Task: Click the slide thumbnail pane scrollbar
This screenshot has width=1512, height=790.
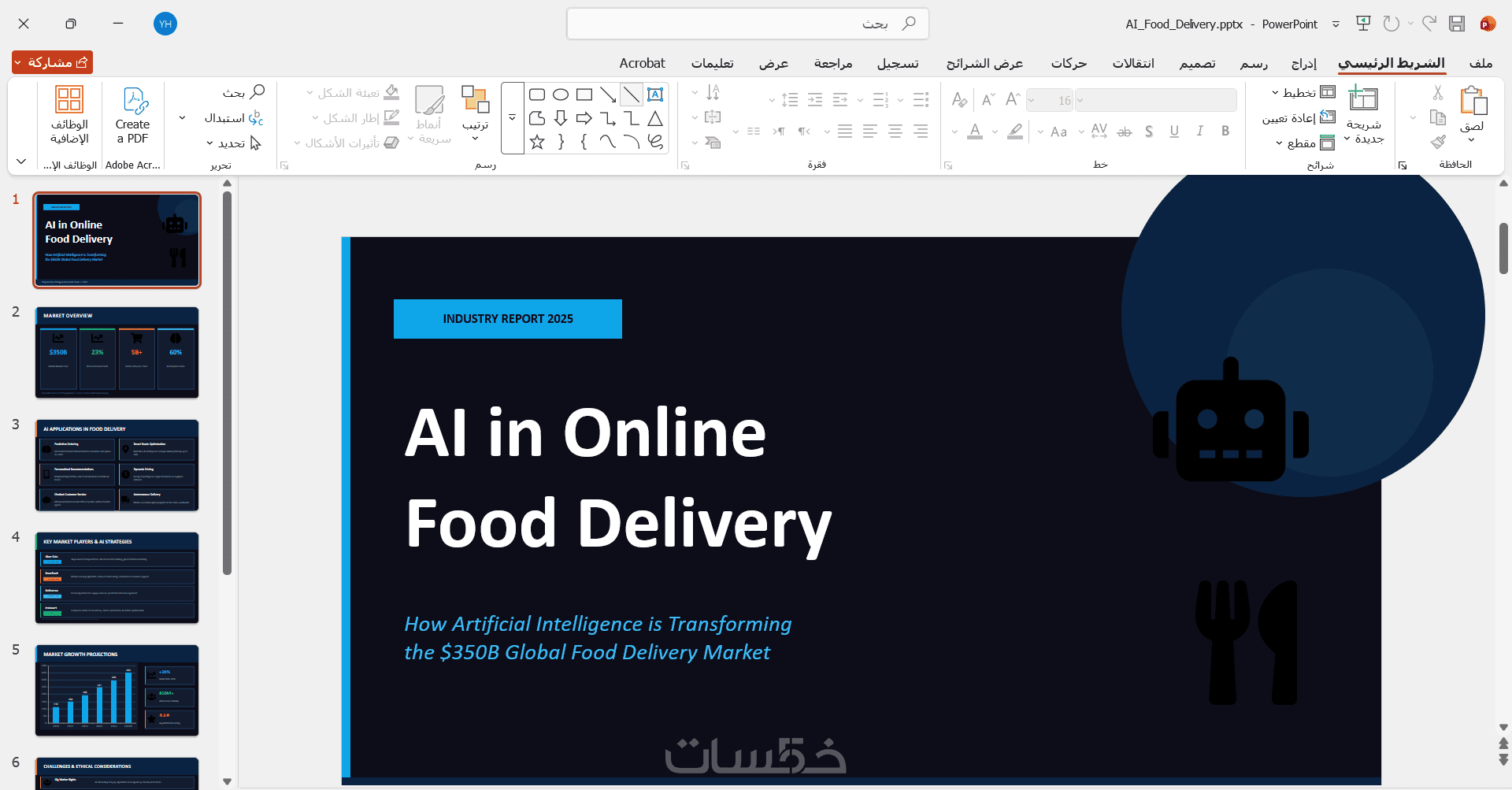Action: (x=227, y=382)
